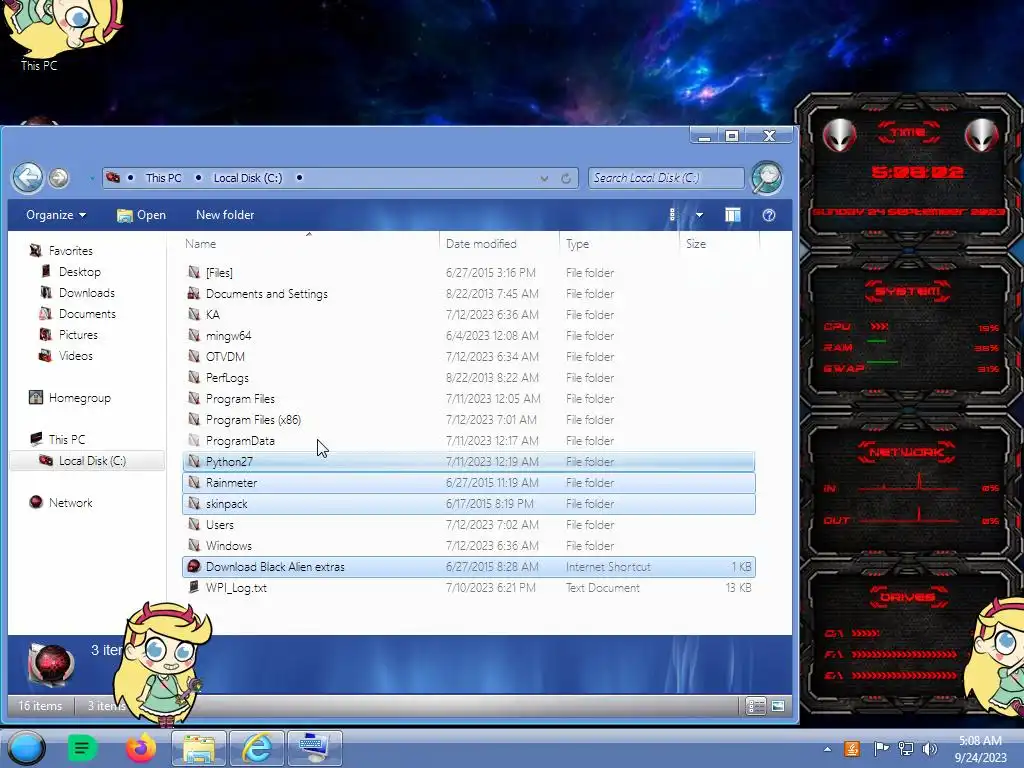The width and height of the screenshot is (1024, 768).
Task: Select Documents in navigation pane
Action: click(x=87, y=313)
